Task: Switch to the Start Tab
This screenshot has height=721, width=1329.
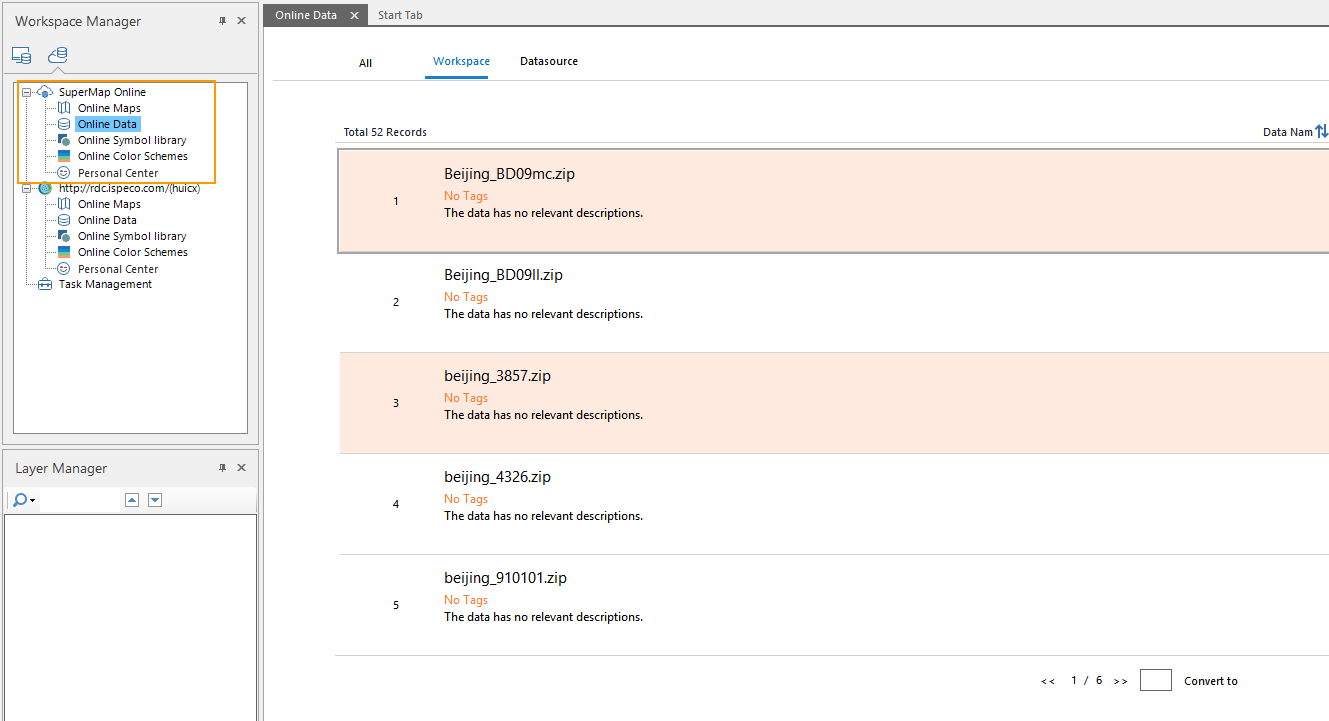Action: click(x=400, y=15)
